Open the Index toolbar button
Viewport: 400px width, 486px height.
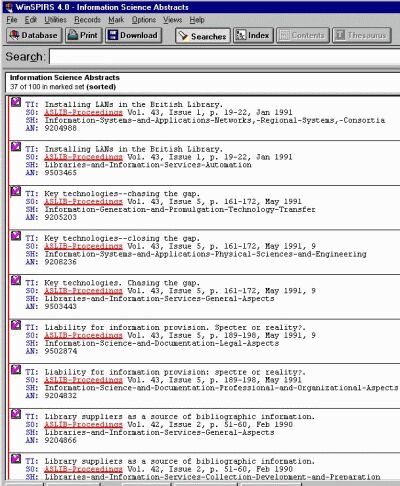click(253, 35)
